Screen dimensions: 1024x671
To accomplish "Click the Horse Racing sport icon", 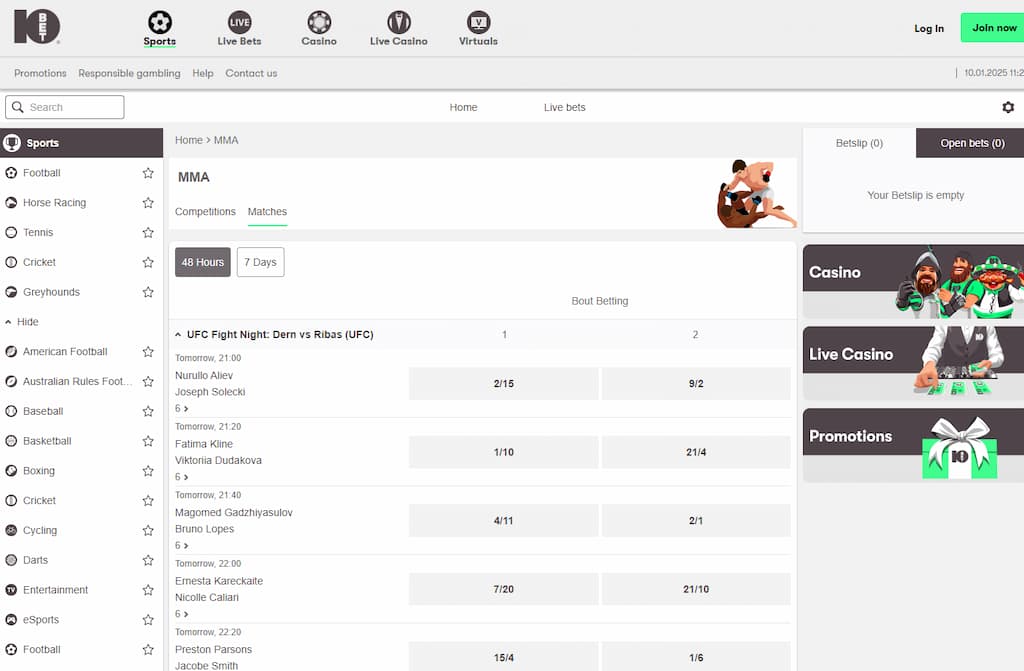I will click(x=11, y=203).
